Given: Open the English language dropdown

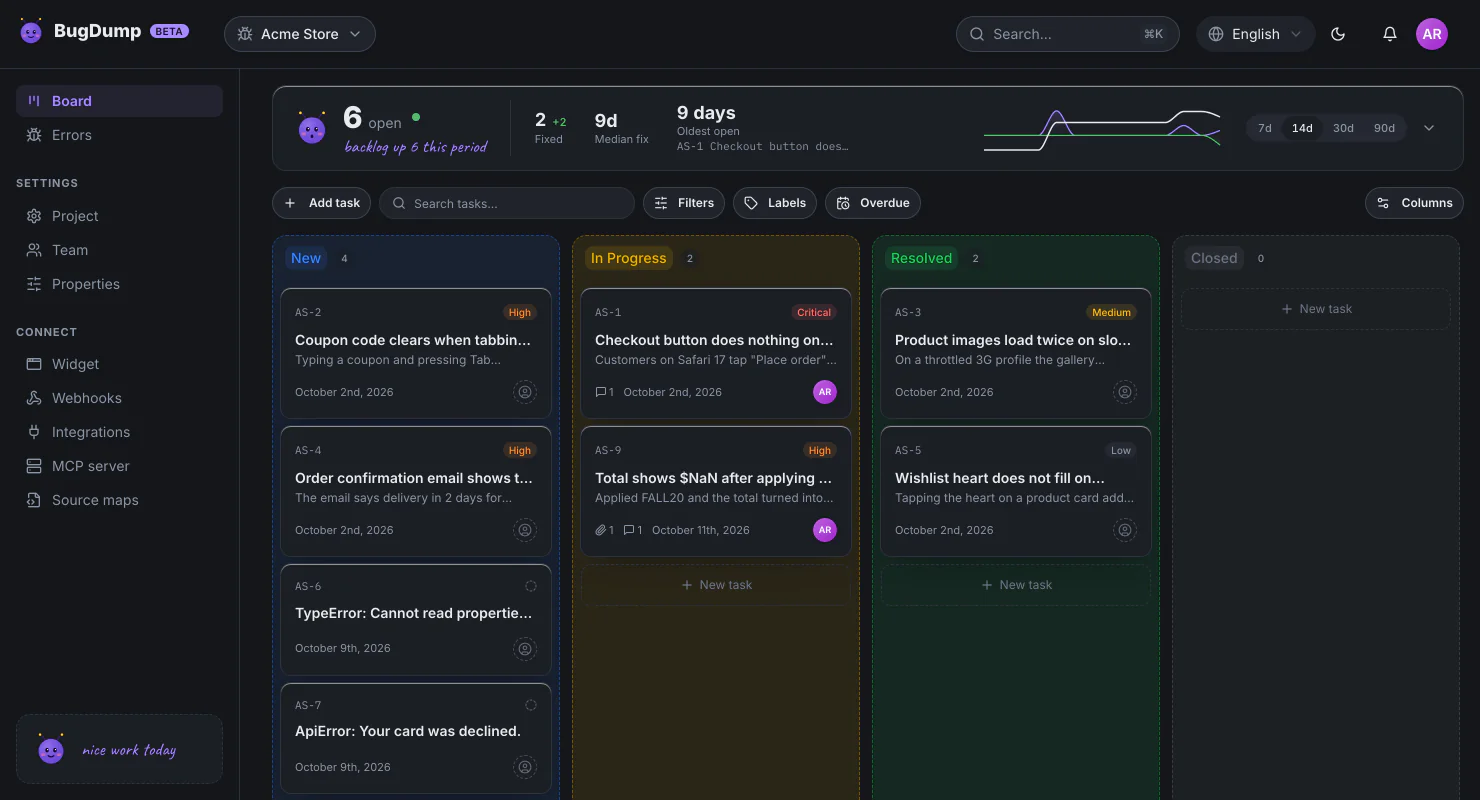Looking at the screenshot, I should 1255,34.
